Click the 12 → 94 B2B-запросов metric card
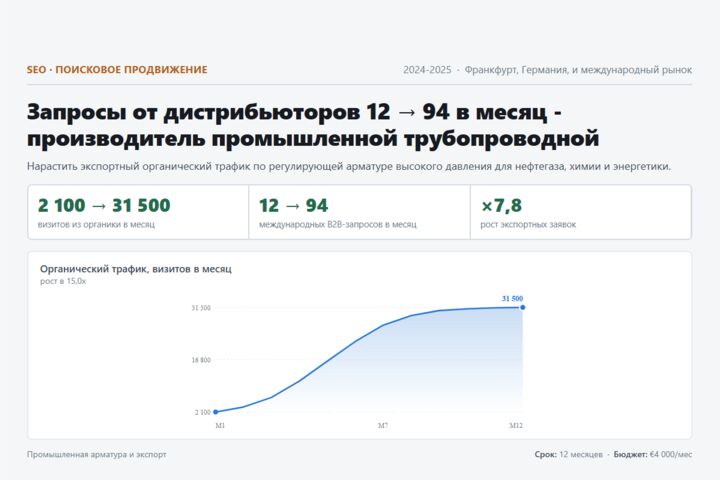The height and width of the screenshot is (480, 720). (360, 212)
